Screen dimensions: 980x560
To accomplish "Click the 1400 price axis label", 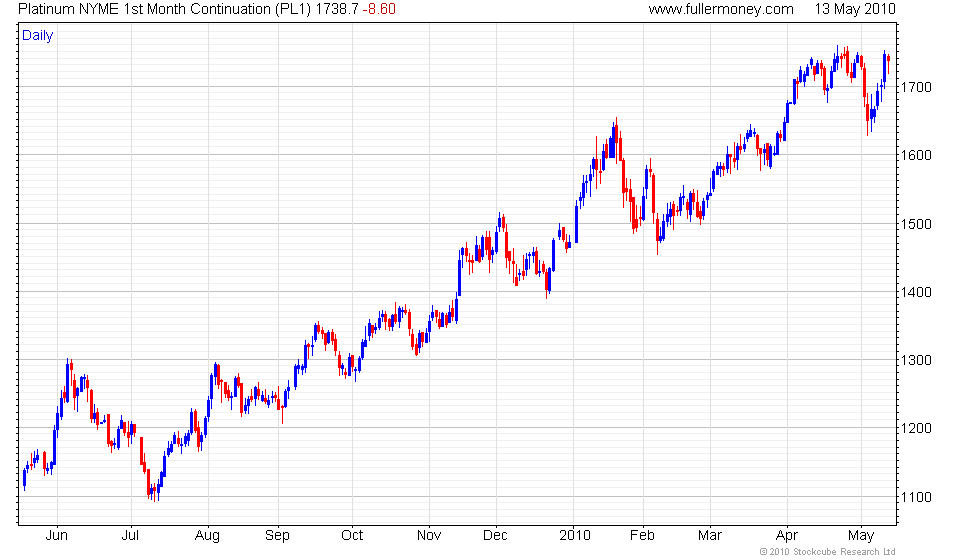I will click(916, 292).
